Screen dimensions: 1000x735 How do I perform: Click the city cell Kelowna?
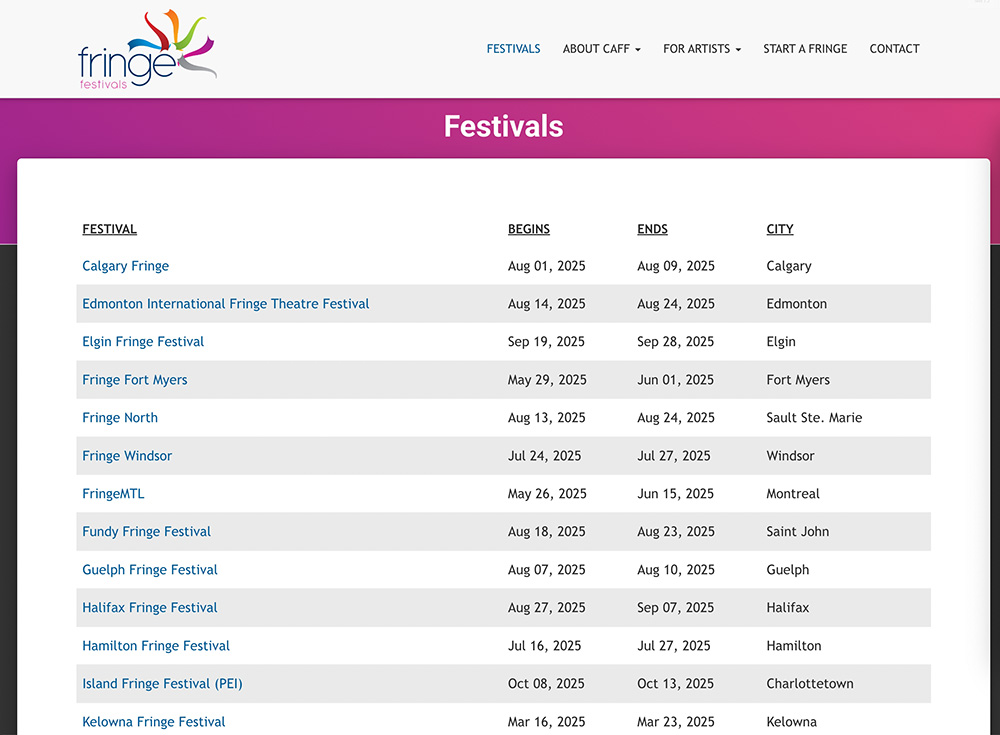(791, 722)
